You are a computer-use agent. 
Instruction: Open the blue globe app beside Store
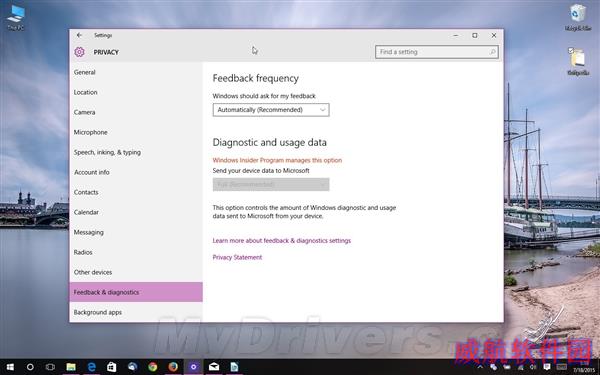click(x=132, y=367)
